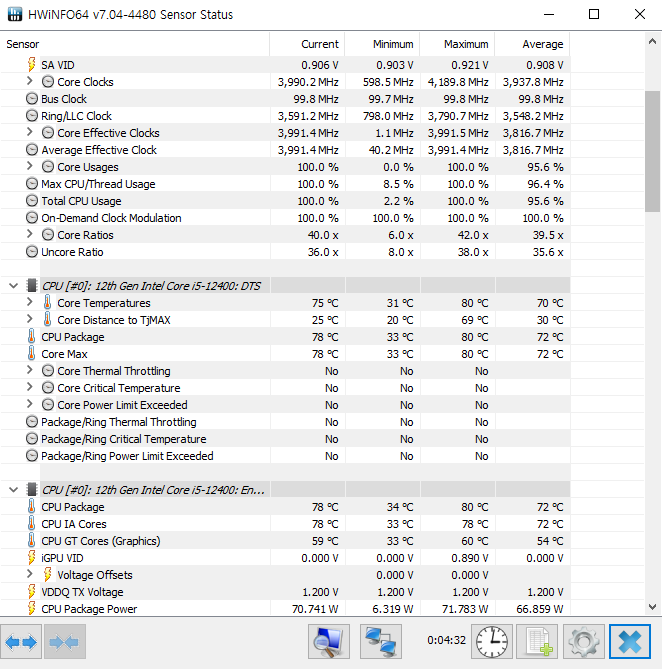662x669 pixels.
Task: Click the Bus Clock row clock icon
Action: pyautogui.click(x=32, y=99)
